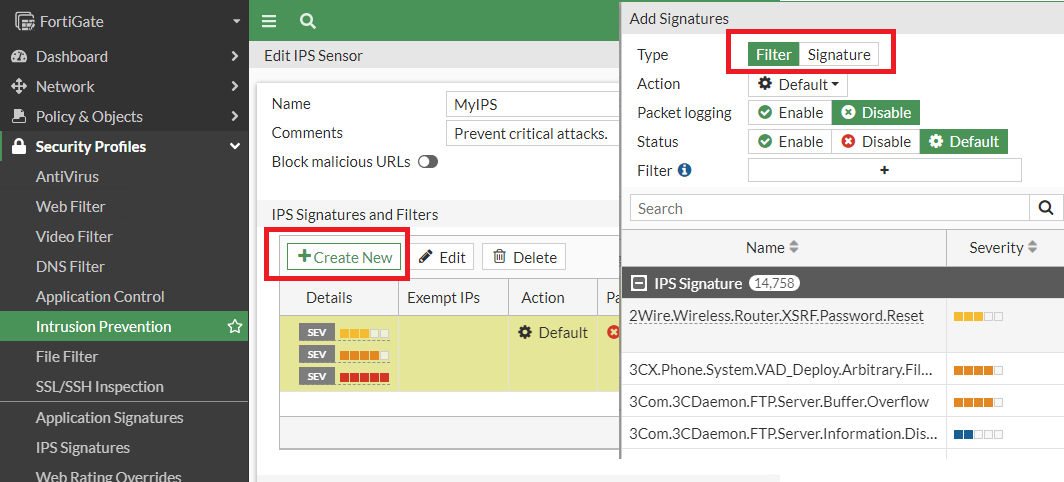Click the signature Search box
This screenshot has height=482, width=1064.
tap(830, 208)
